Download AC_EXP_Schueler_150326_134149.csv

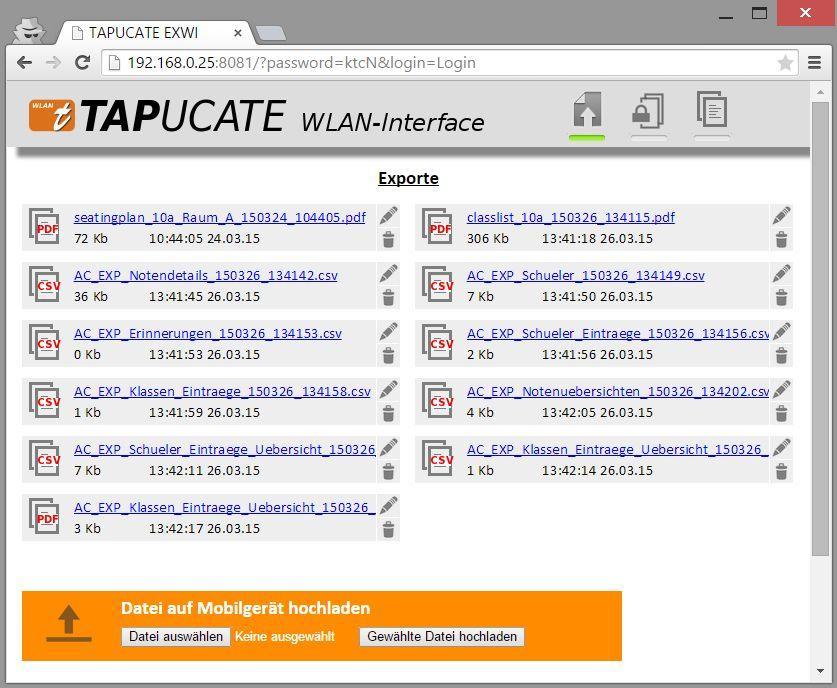[586, 276]
